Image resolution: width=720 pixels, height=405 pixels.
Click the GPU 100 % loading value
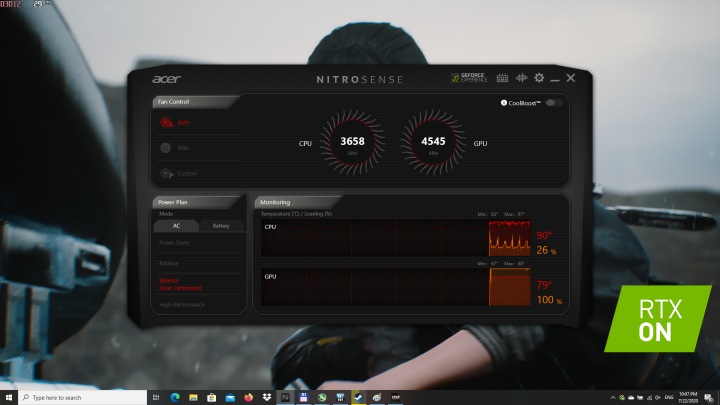pyautogui.click(x=549, y=300)
